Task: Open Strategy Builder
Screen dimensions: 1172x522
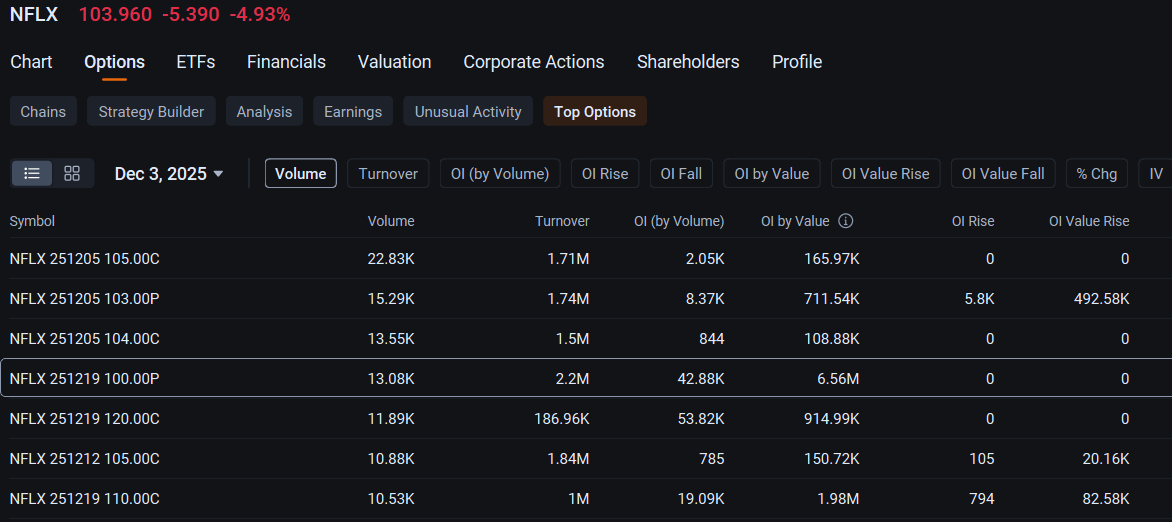Action: point(151,111)
